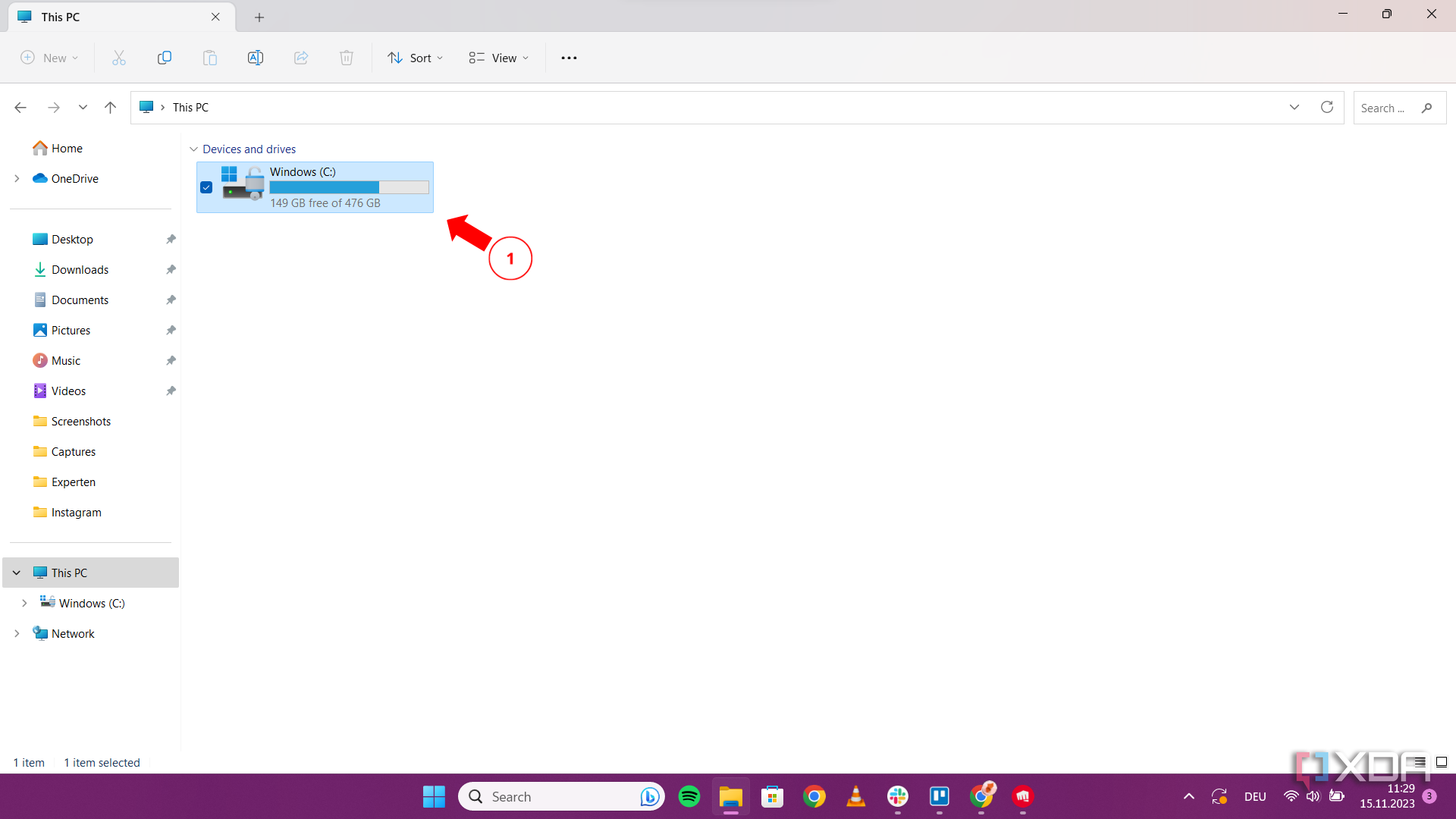Uncheck the Windows (C:) drive checkbox
Screen dimensions: 1456x819
[x=206, y=187]
